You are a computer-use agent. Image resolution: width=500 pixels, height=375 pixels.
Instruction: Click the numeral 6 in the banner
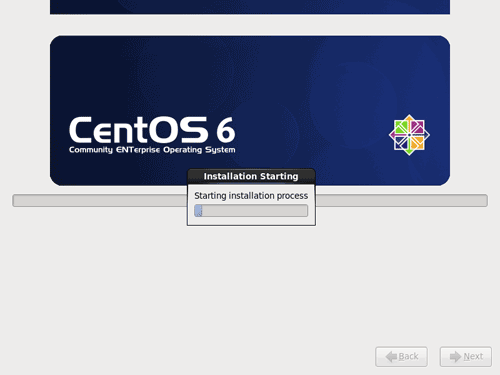(226, 130)
